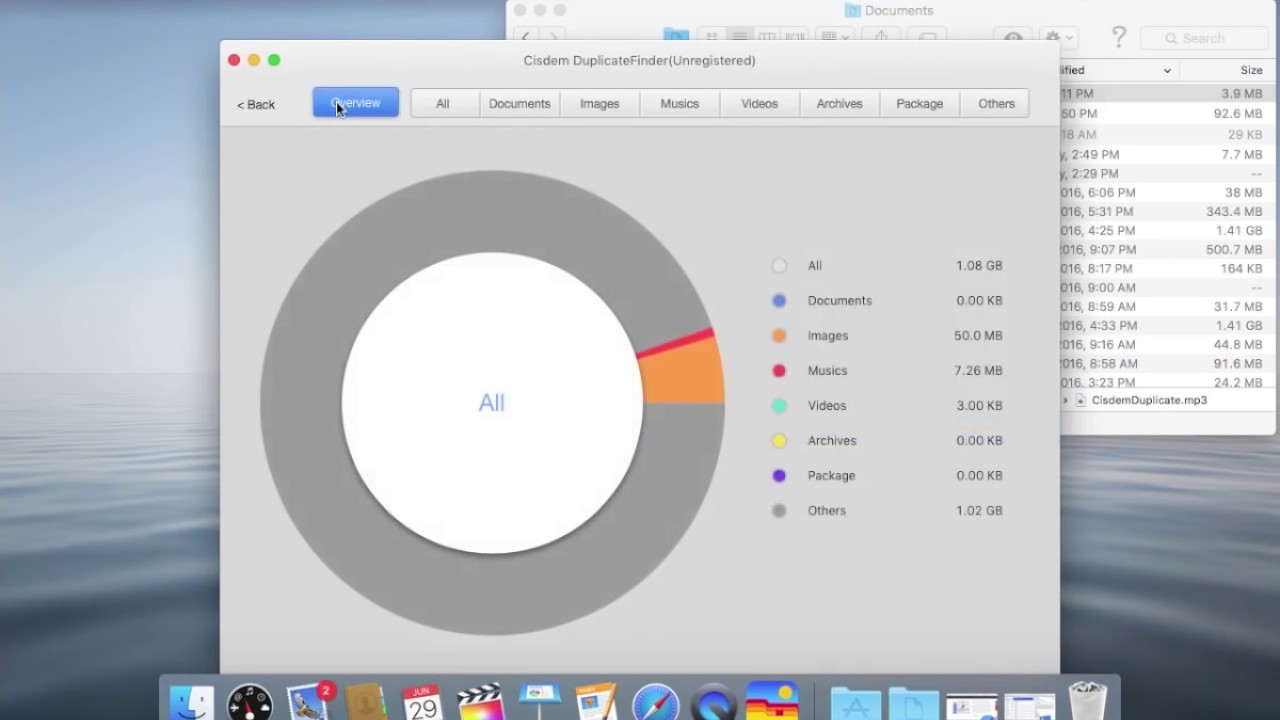Viewport: 1280px width, 720px height.
Task: Click the teal Videos legend dot
Action: [779, 406]
